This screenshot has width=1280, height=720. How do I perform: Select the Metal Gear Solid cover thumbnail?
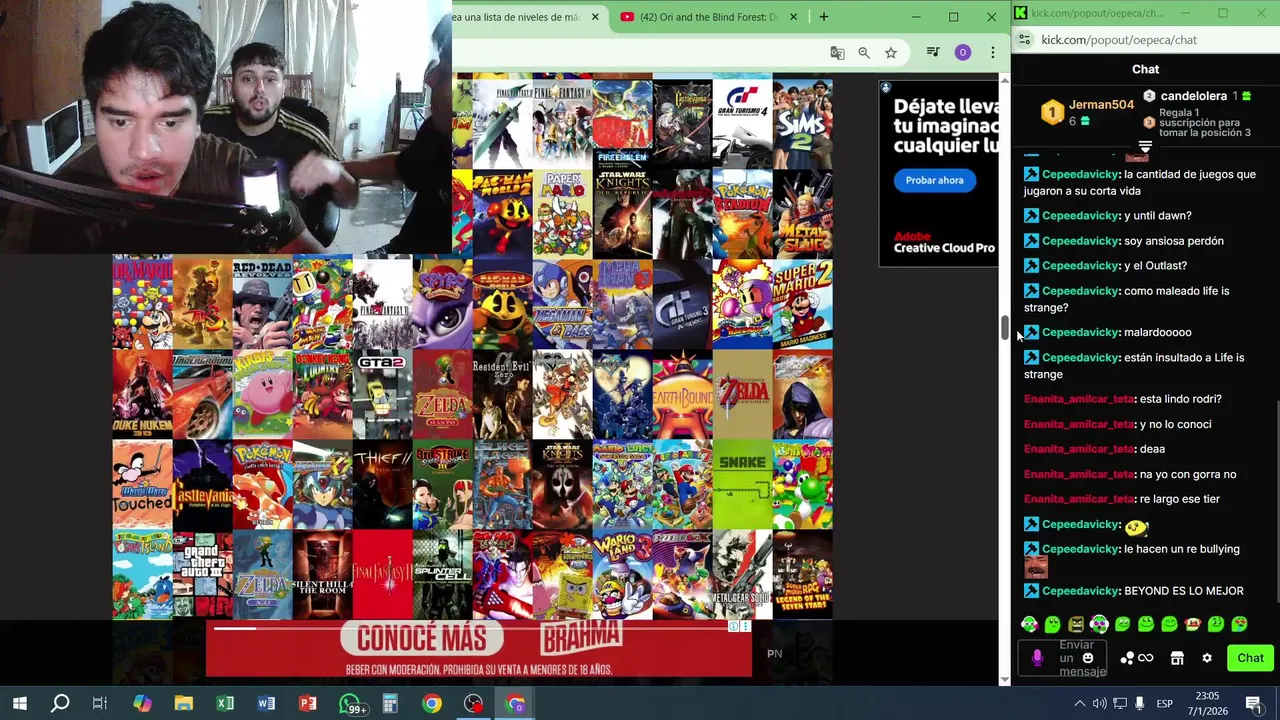[x=742, y=575]
